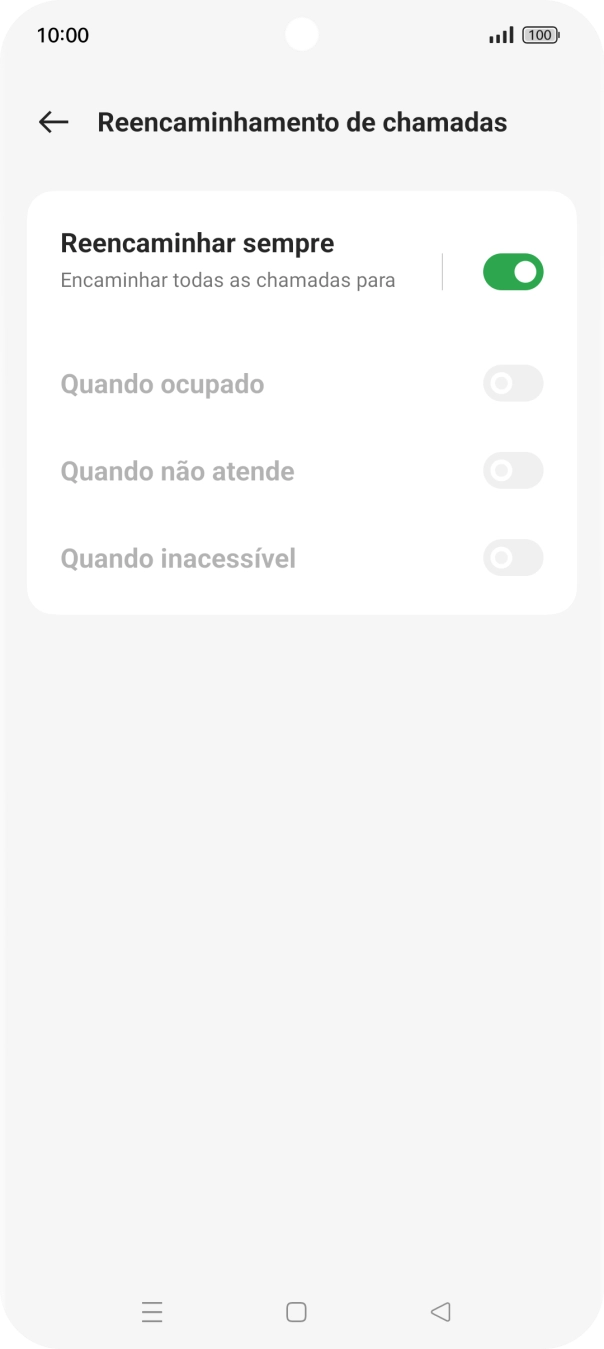This screenshot has width=604, height=1349.
Task: Open the Quando não atende entry
Action: click(x=176, y=470)
